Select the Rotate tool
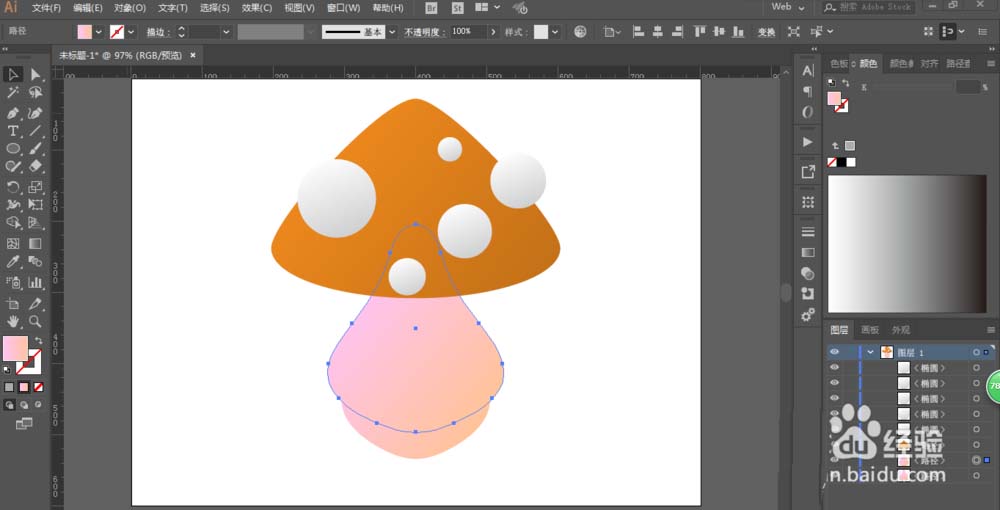The image size is (1000, 510). click(x=14, y=187)
